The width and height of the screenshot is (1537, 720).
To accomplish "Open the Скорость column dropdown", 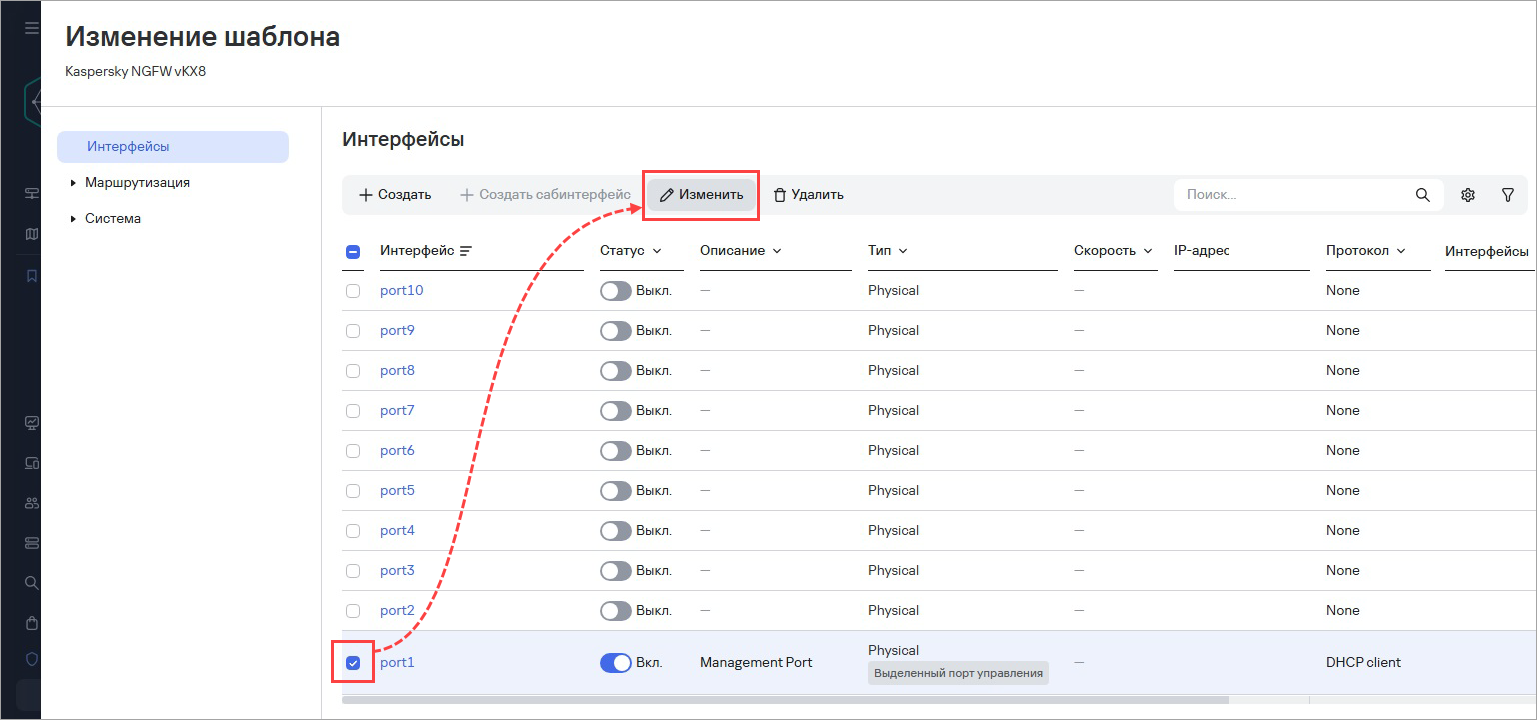I will (1148, 251).
